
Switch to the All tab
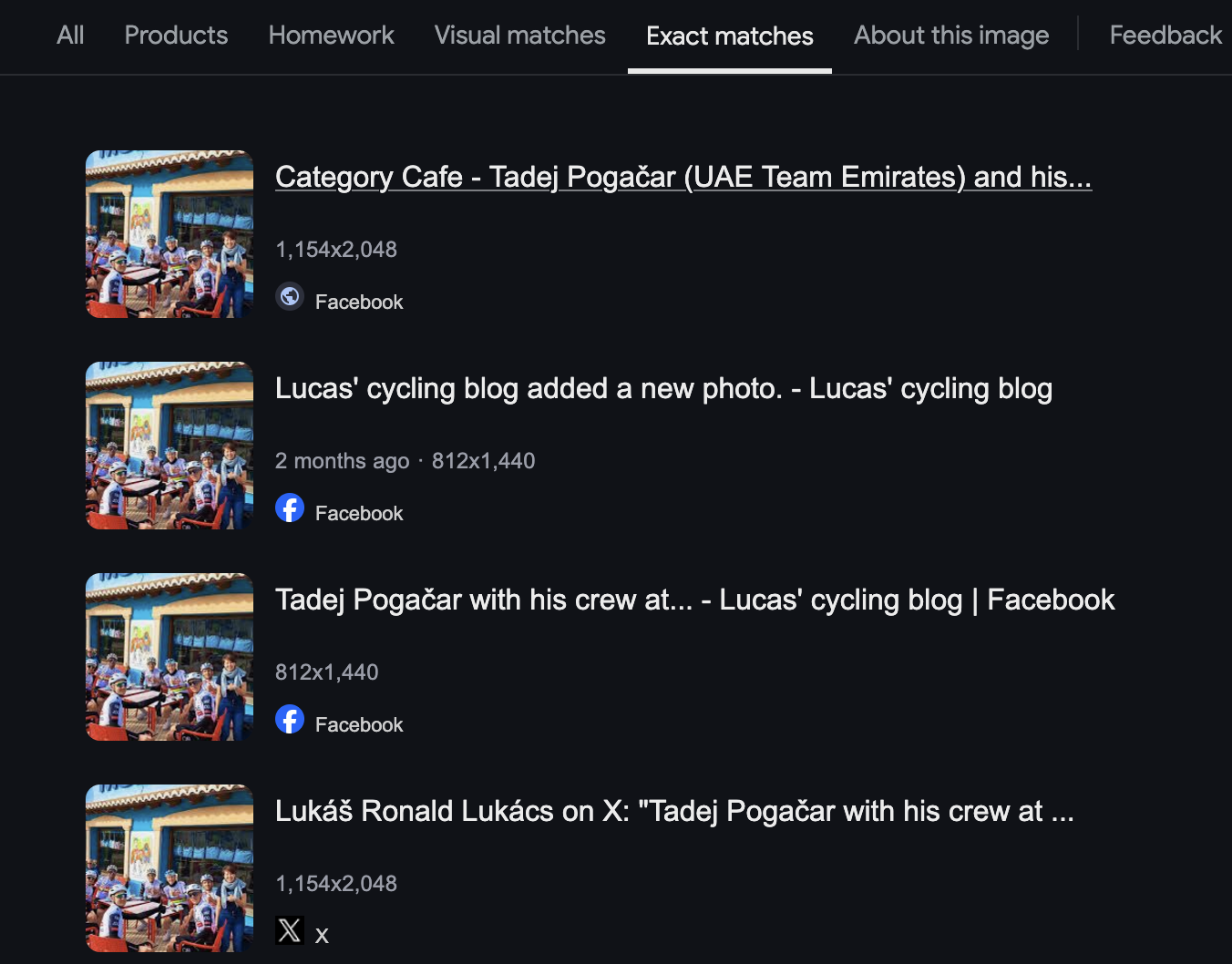[70, 36]
